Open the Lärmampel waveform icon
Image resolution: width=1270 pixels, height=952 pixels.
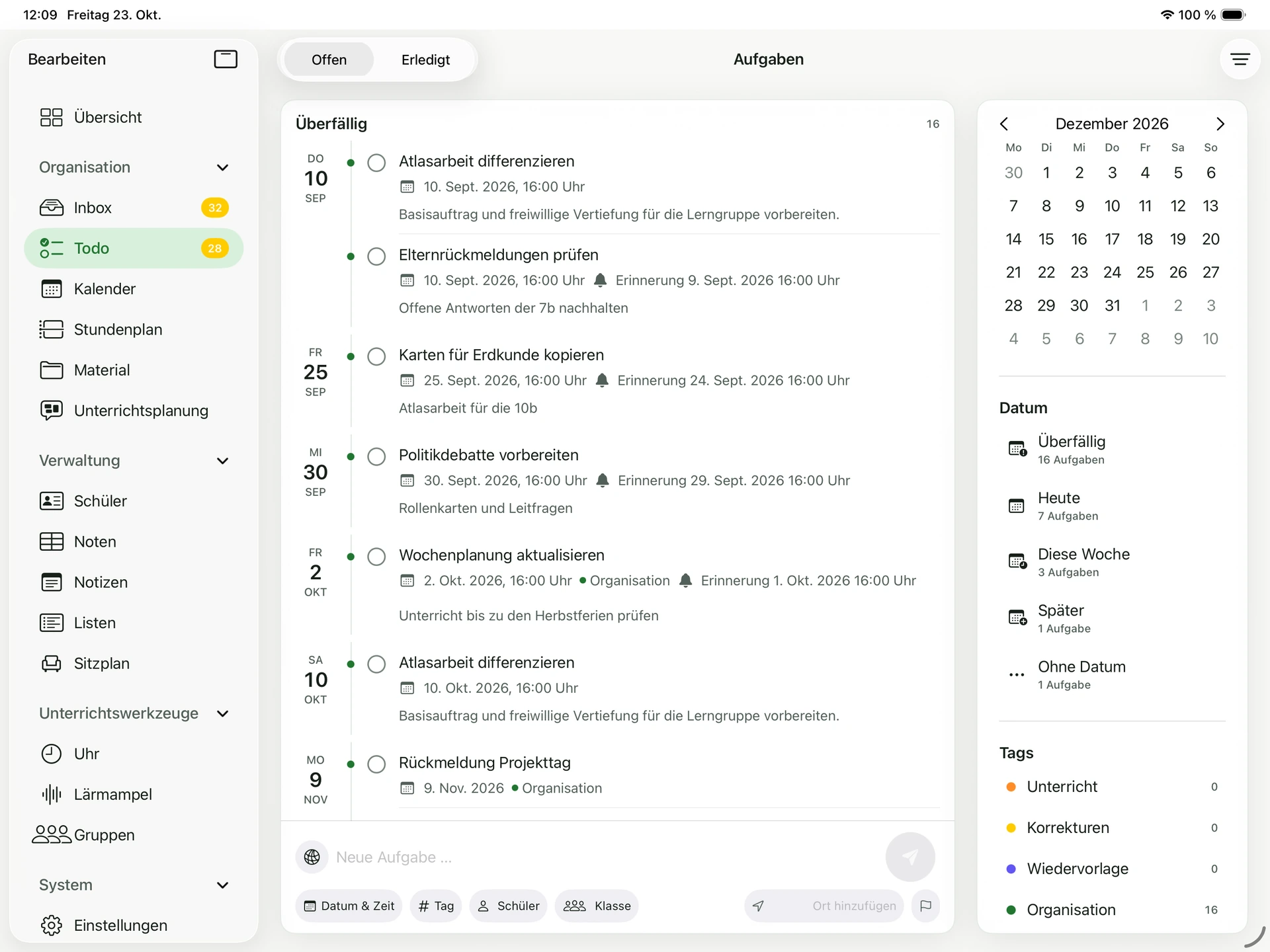(x=52, y=794)
